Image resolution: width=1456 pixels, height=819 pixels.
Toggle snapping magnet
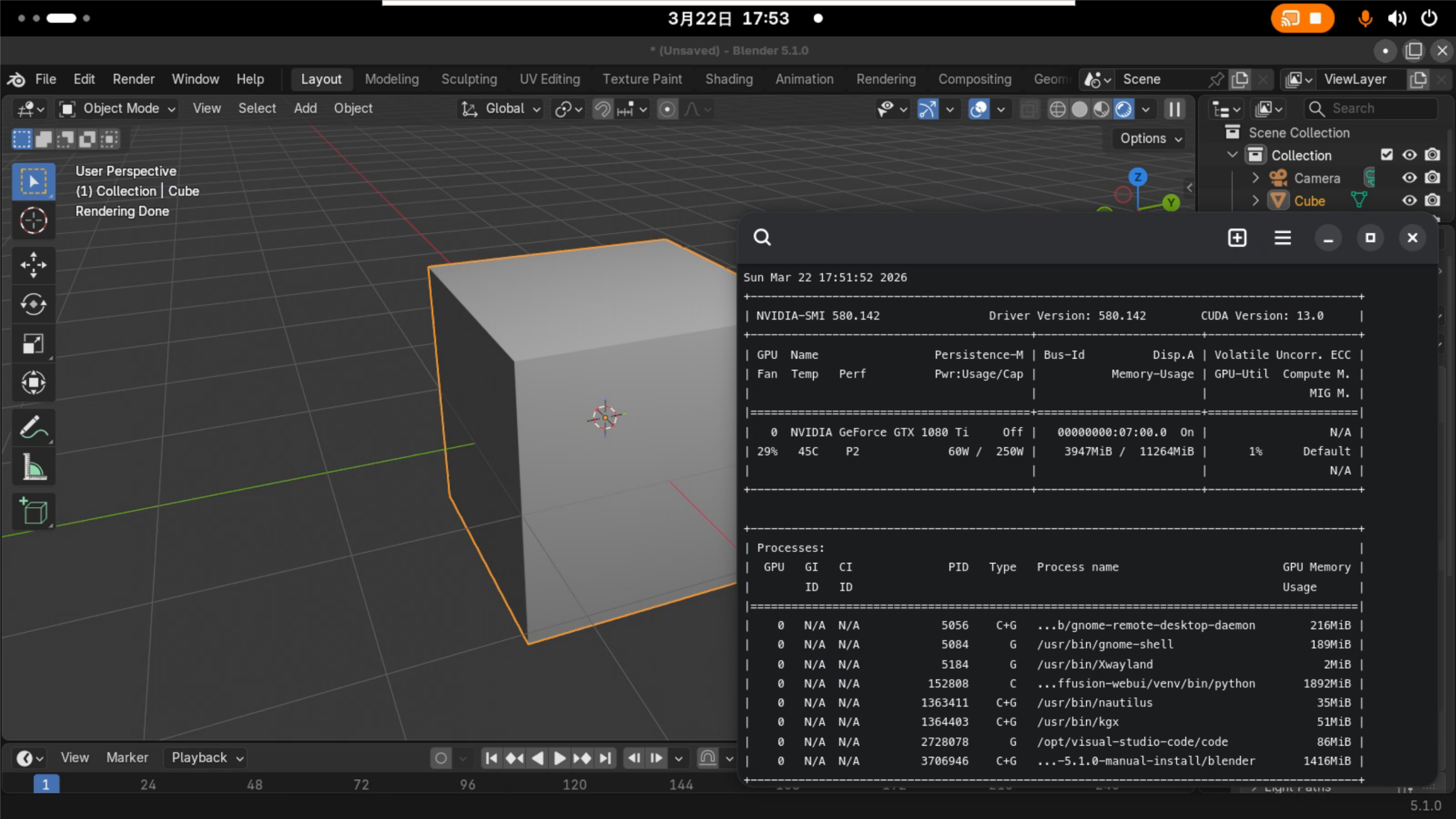pyautogui.click(x=602, y=109)
